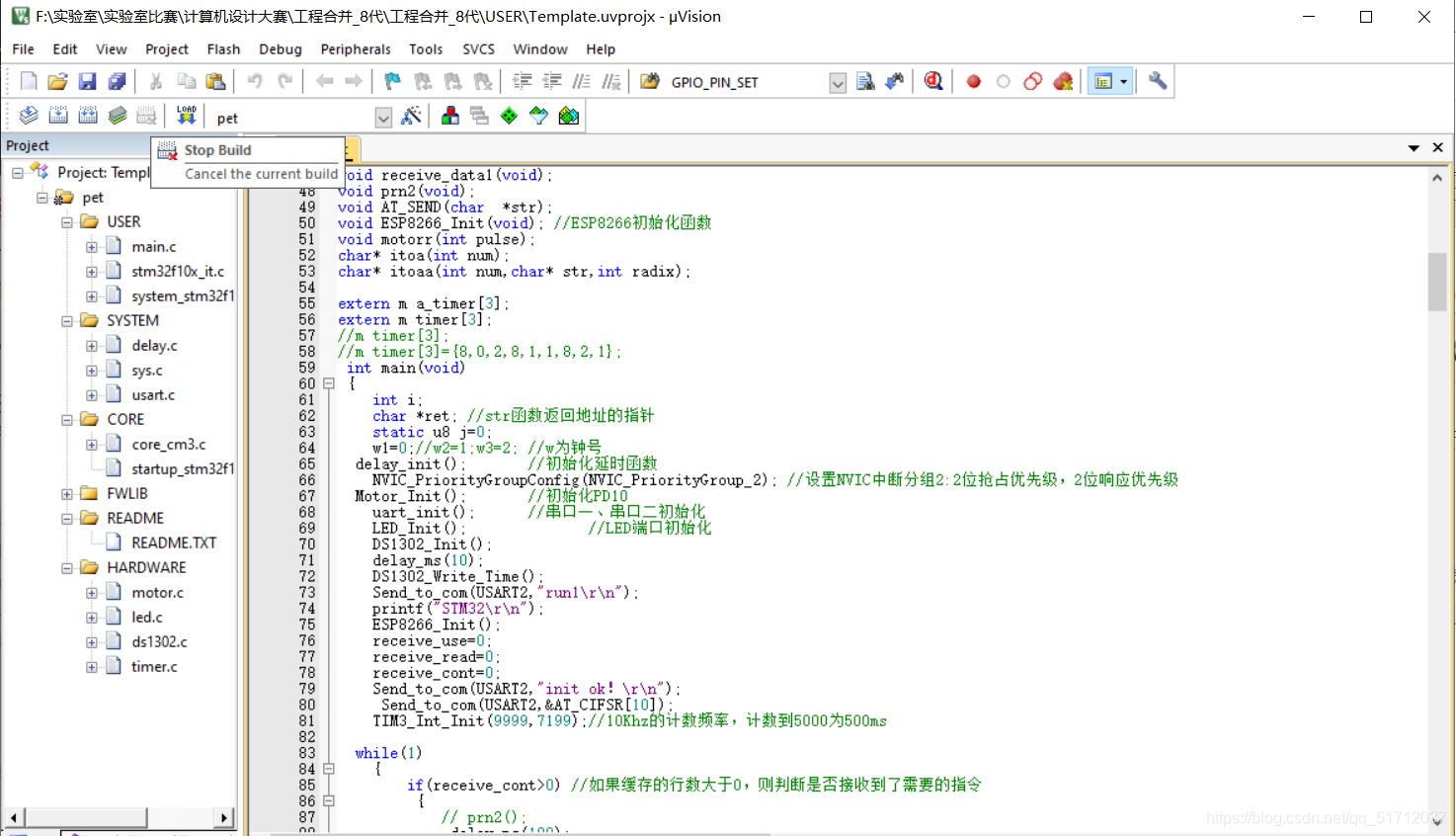
Task: Open a file using the Open folder icon
Action: tap(58, 82)
